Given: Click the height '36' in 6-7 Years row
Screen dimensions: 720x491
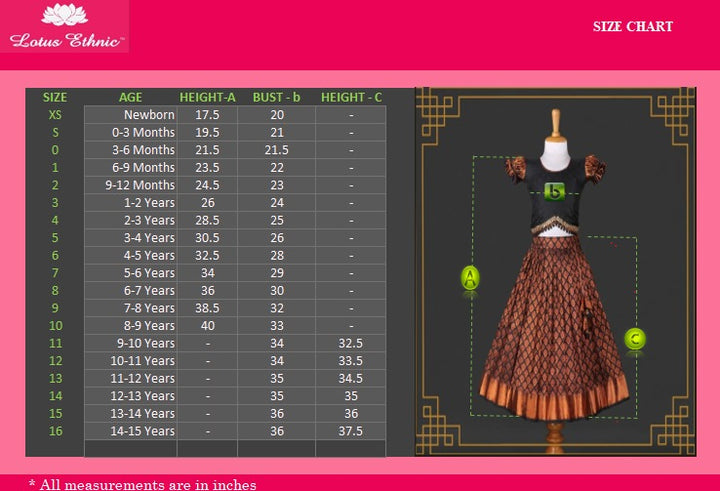Looking at the screenshot, I should click(208, 290).
